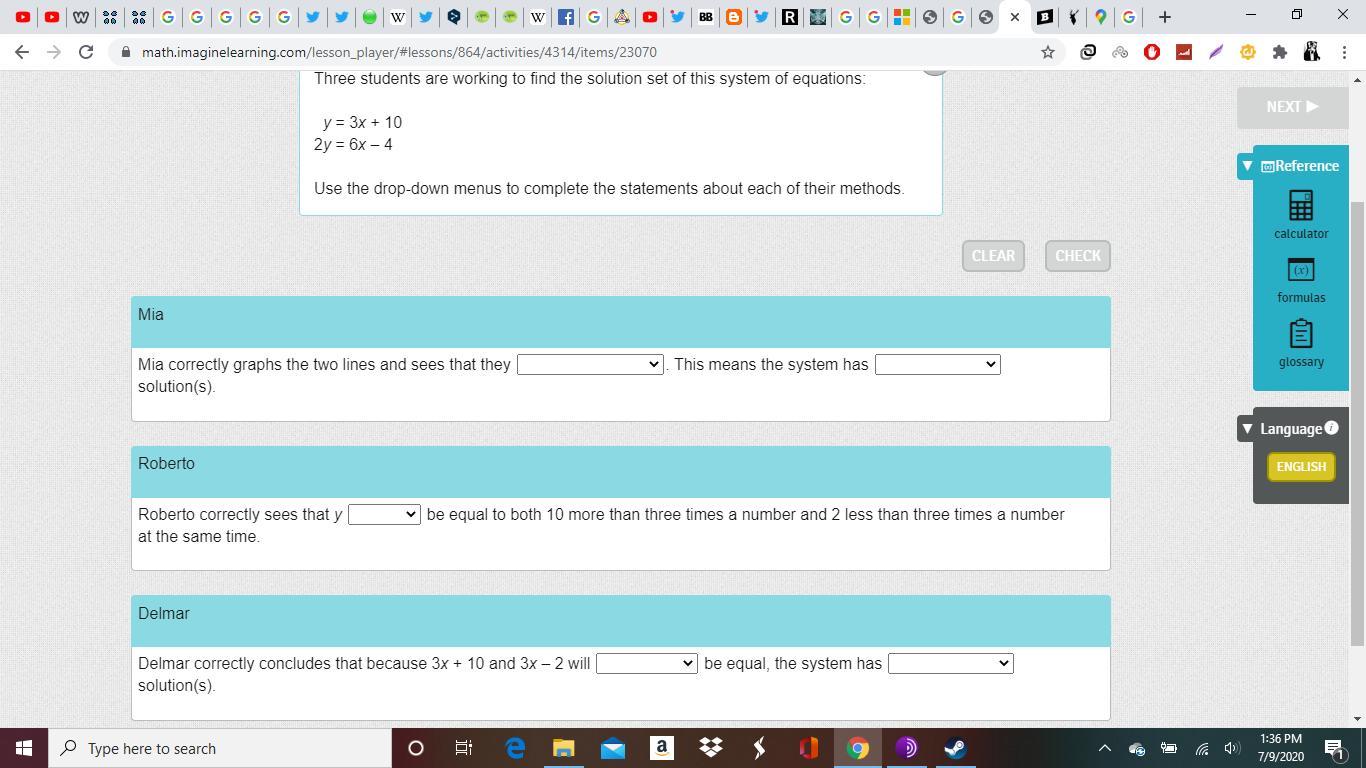Open Delmar's drop-down before 'be equal'
This screenshot has width=1366, height=768.
pyautogui.click(x=646, y=663)
